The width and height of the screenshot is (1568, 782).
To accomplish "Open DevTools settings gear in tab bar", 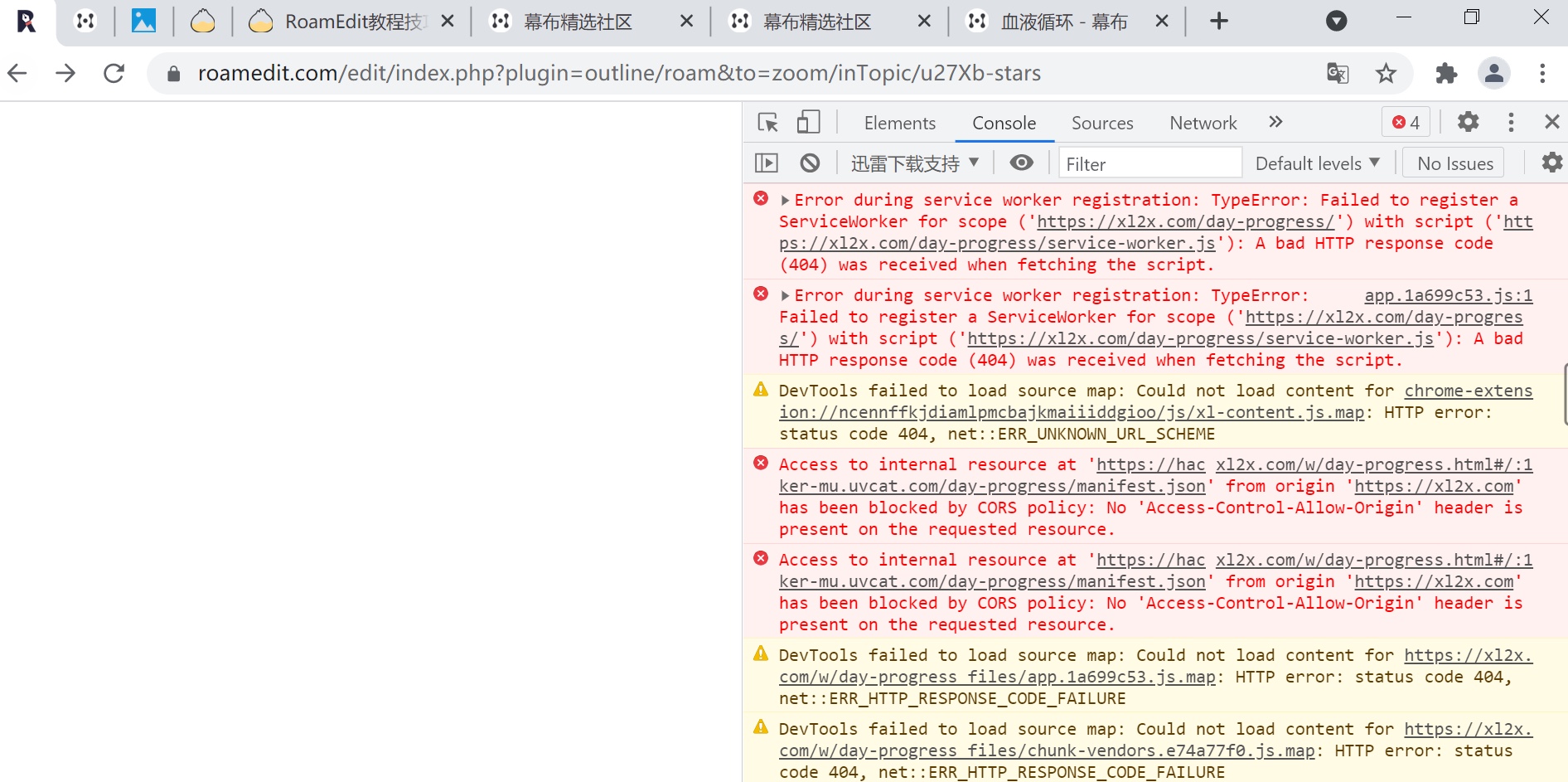I will [1468, 123].
